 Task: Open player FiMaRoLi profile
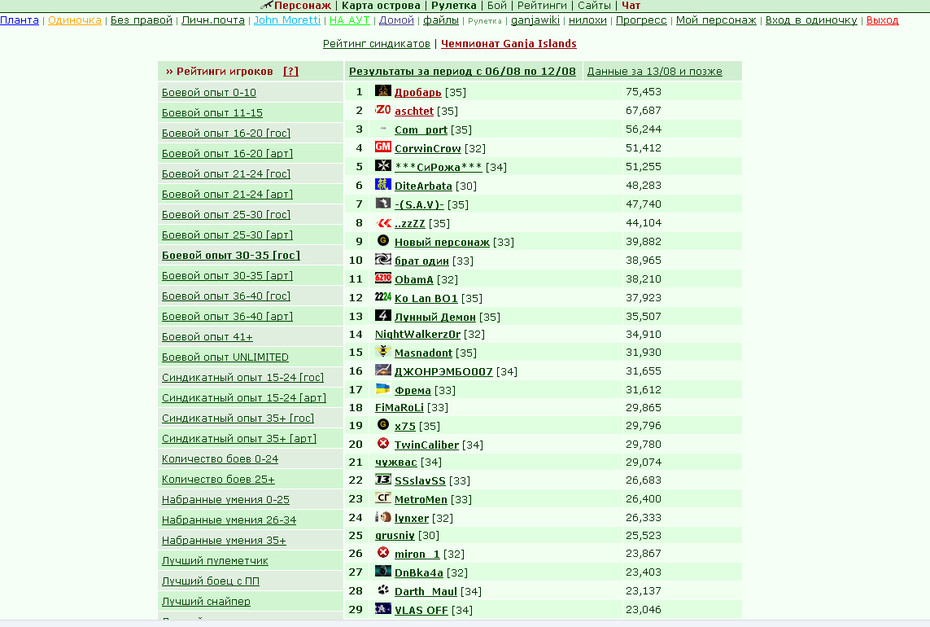[x=399, y=408]
